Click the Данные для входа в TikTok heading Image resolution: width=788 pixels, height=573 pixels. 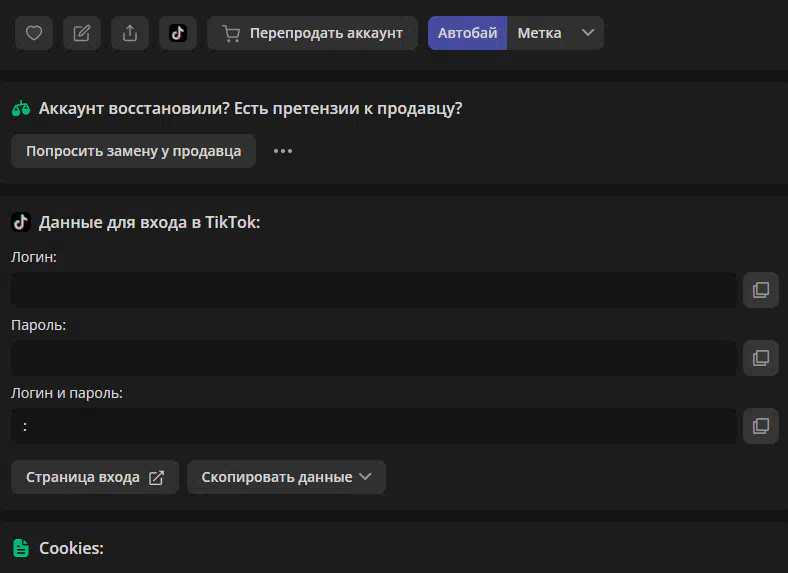click(x=148, y=222)
